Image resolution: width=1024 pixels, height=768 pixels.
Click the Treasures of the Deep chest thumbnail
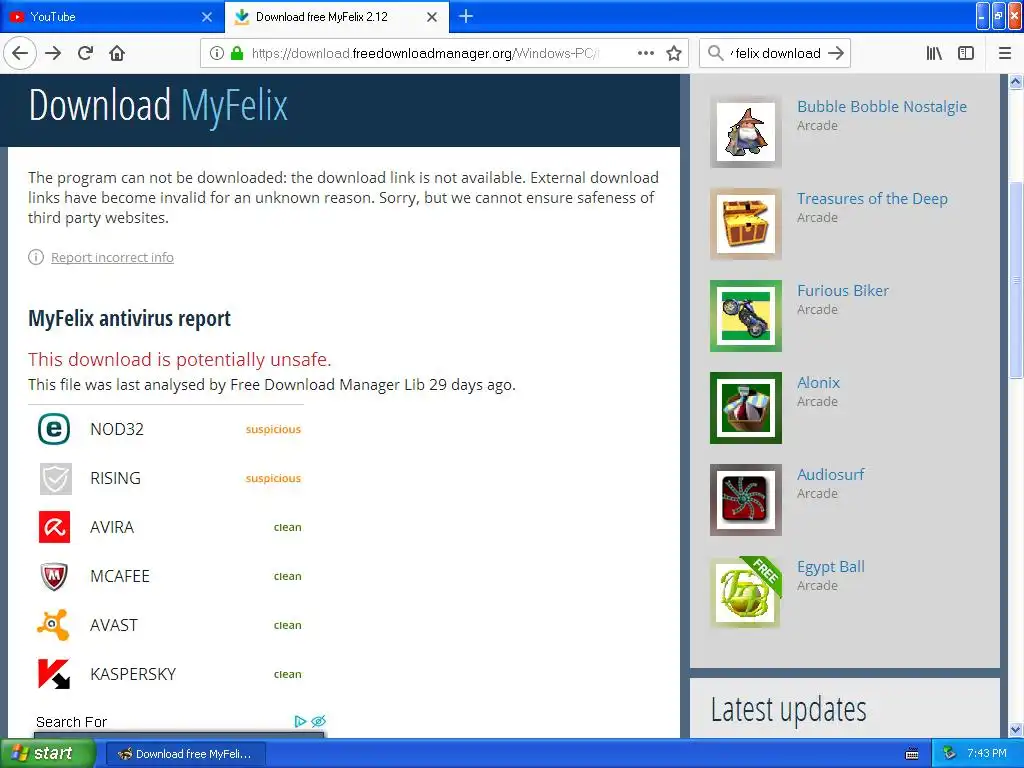point(746,224)
